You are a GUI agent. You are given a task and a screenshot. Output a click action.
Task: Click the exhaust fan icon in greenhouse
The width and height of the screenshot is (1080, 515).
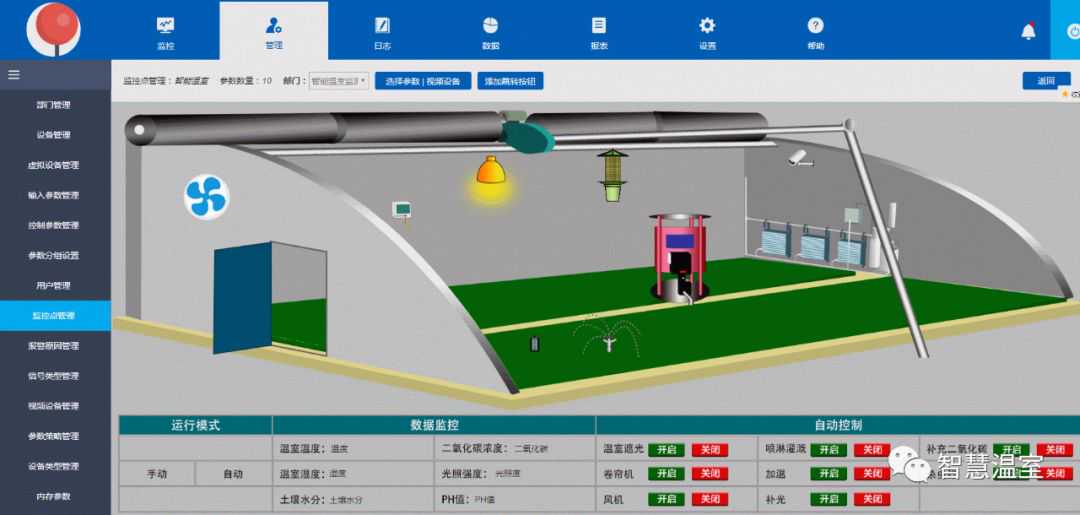click(x=207, y=196)
